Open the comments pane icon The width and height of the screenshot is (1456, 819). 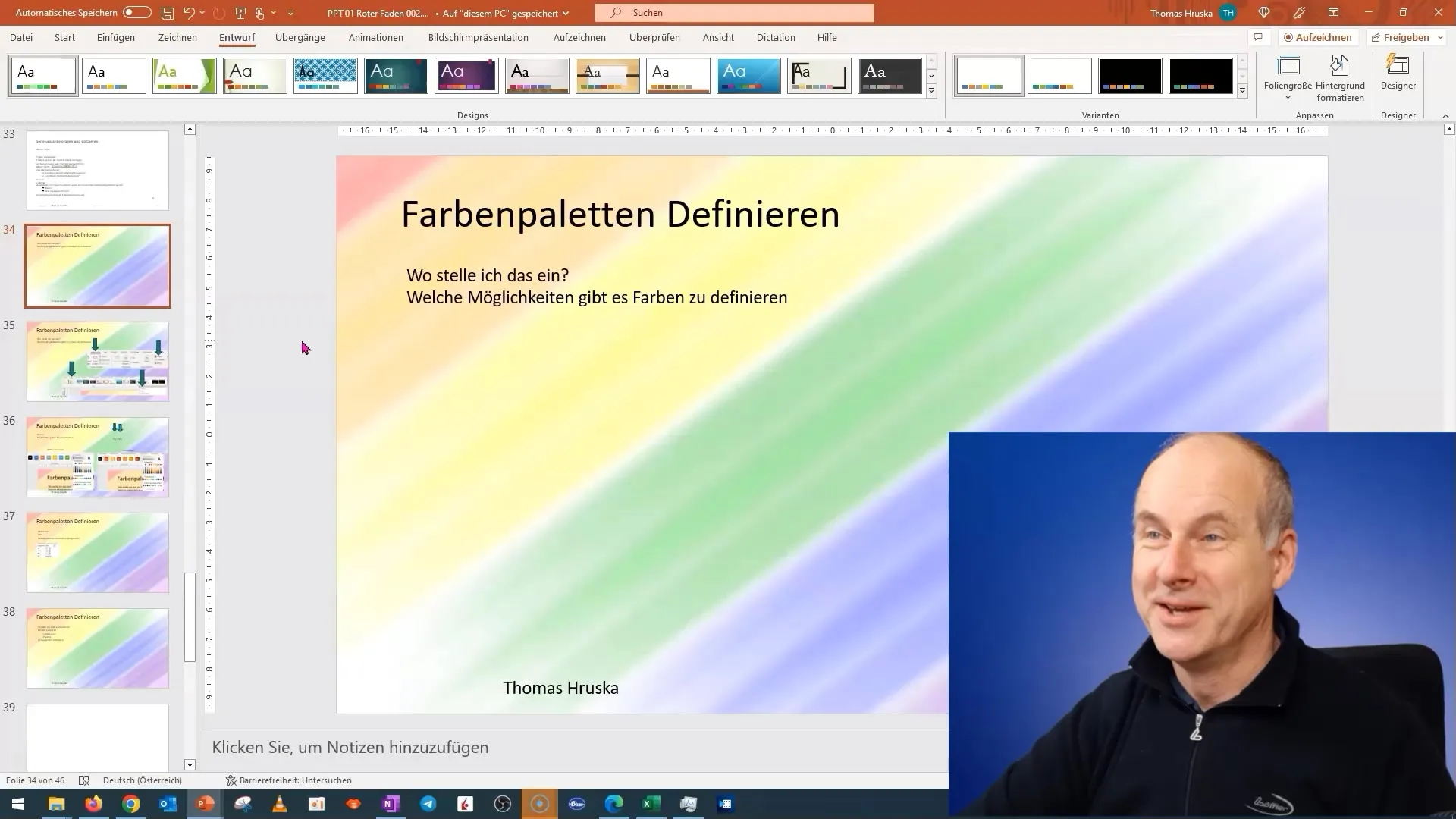coord(1258,37)
